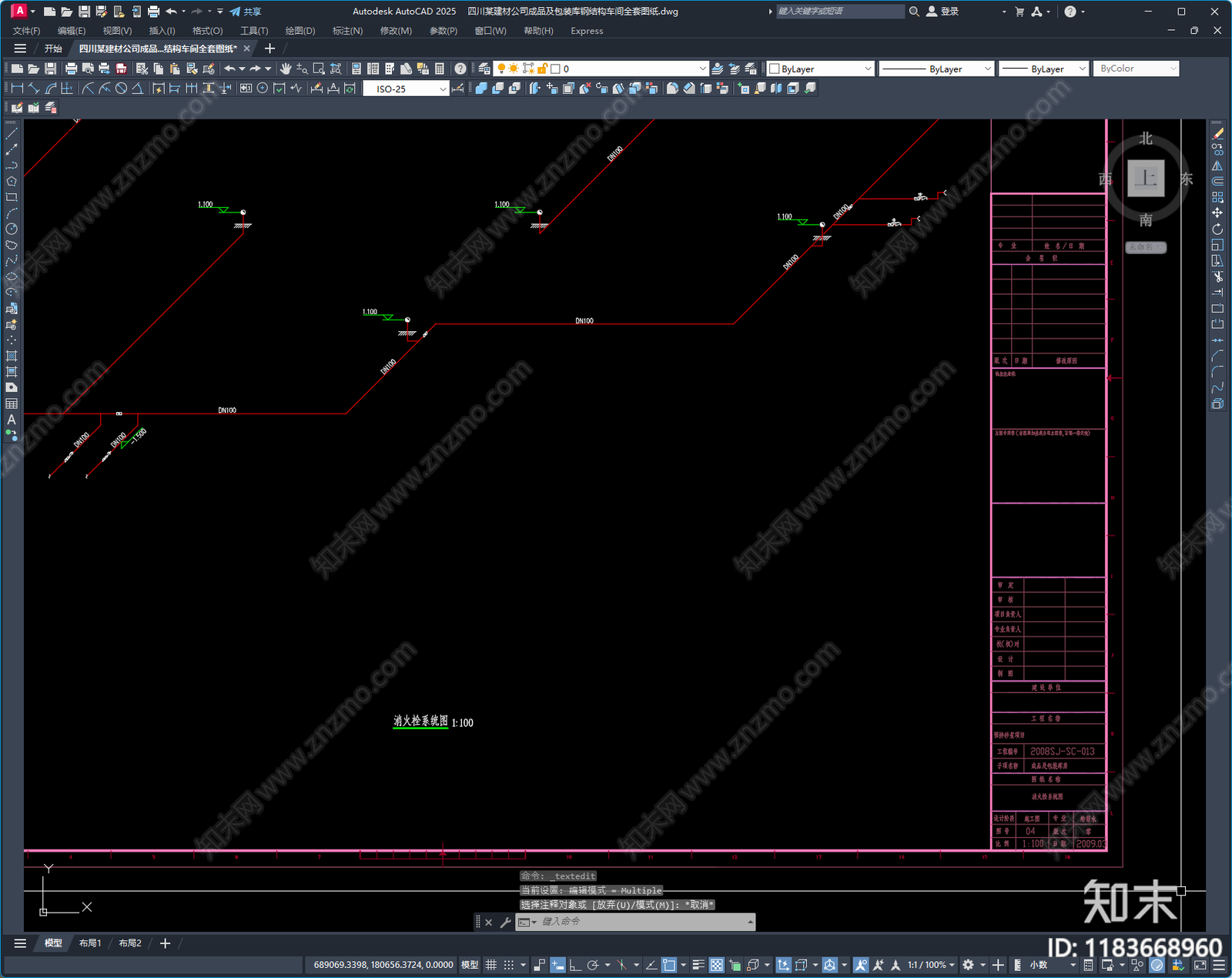Open the Layer Properties manager icon
Image resolution: width=1232 pixels, height=978 pixels.
tap(484, 69)
